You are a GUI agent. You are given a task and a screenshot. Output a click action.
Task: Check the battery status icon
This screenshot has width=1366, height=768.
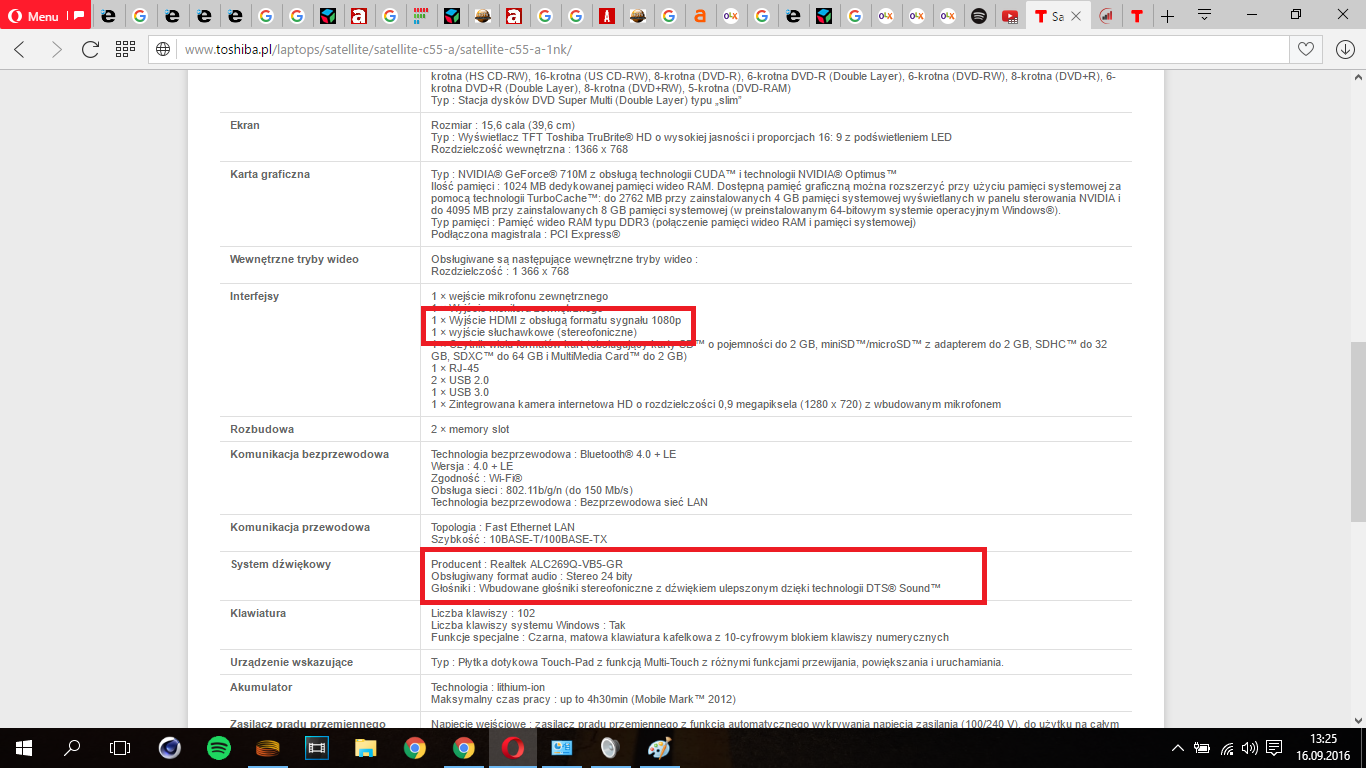[x=1203, y=748]
